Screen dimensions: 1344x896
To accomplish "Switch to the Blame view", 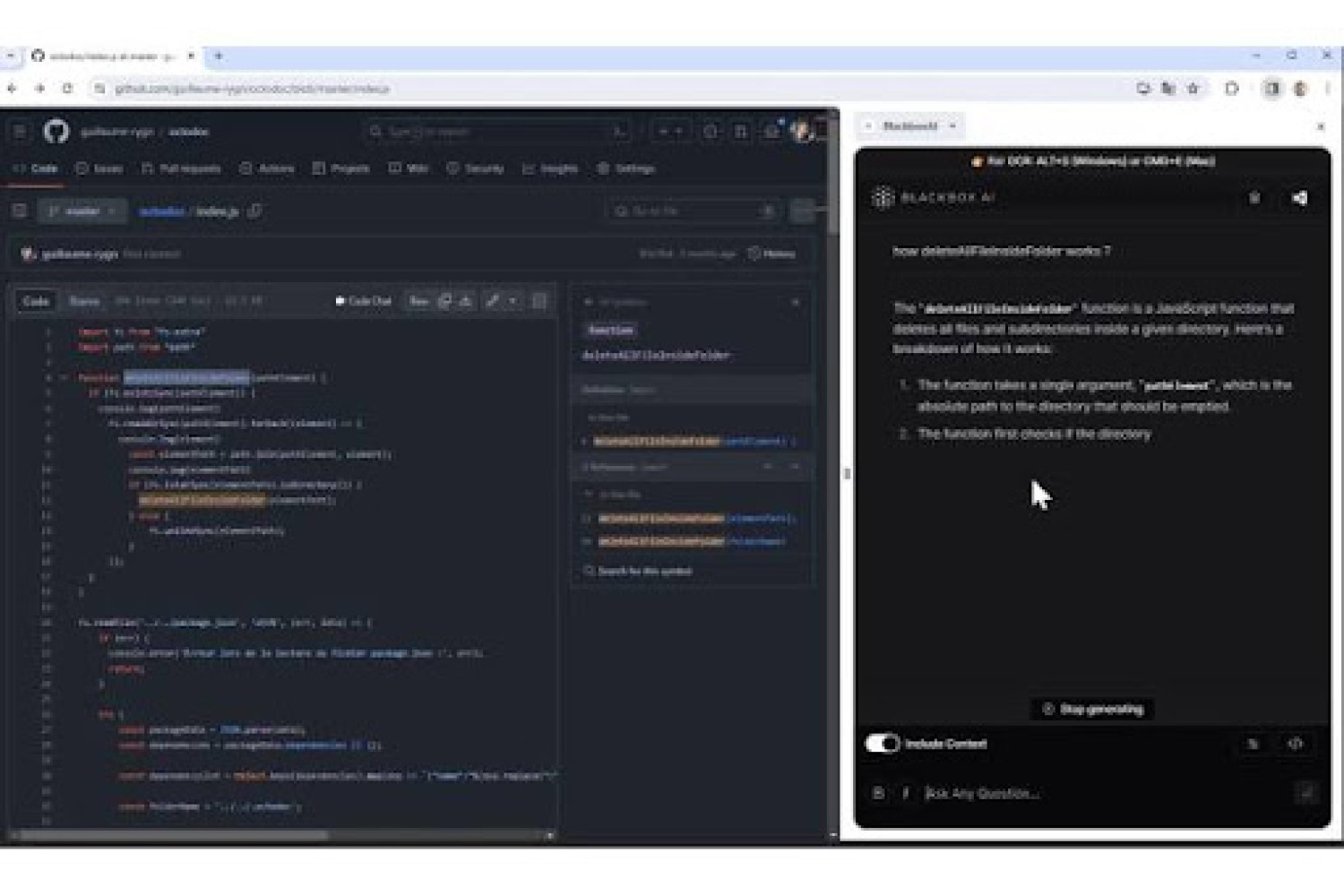I will (x=84, y=301).
